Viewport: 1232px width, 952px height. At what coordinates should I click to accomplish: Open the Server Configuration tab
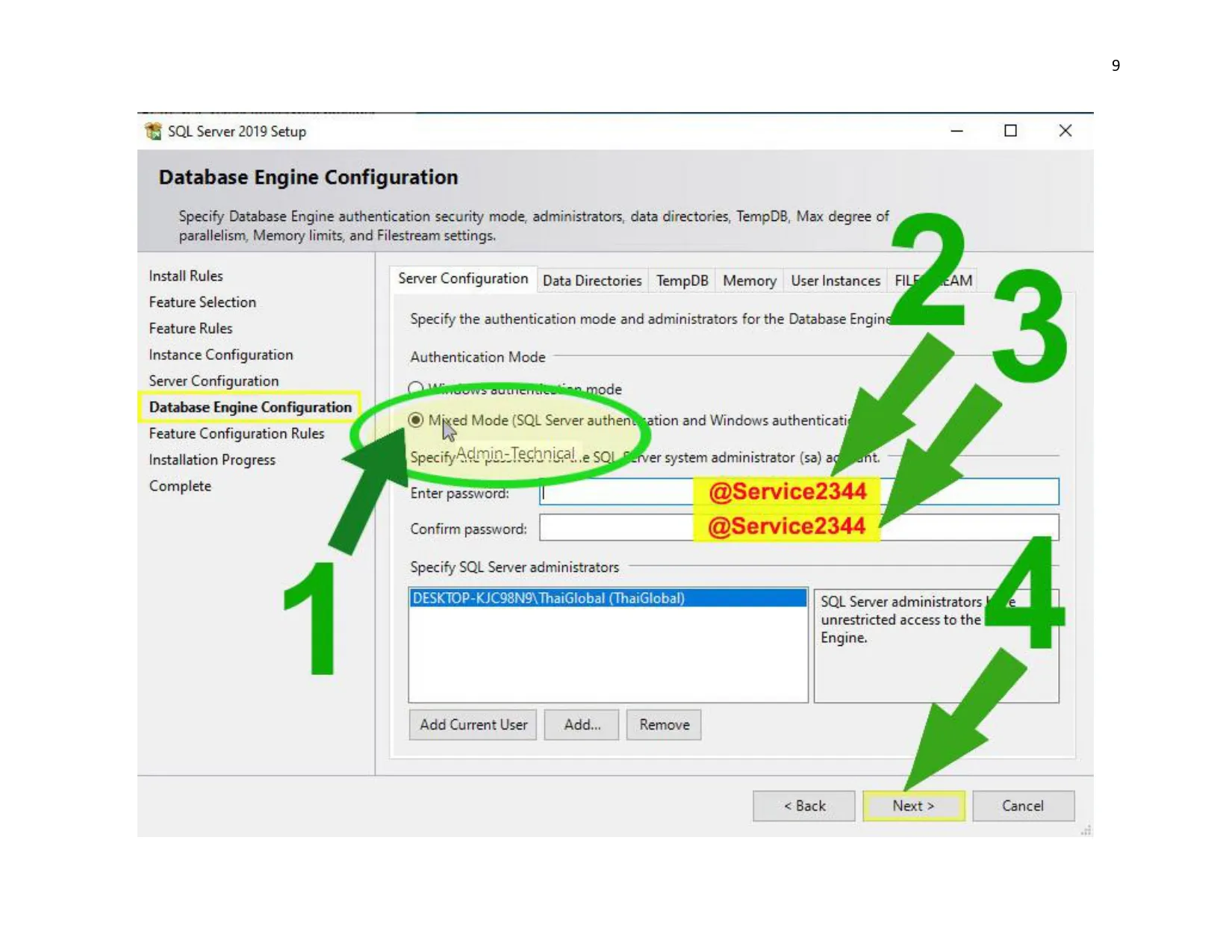point(462,279)
